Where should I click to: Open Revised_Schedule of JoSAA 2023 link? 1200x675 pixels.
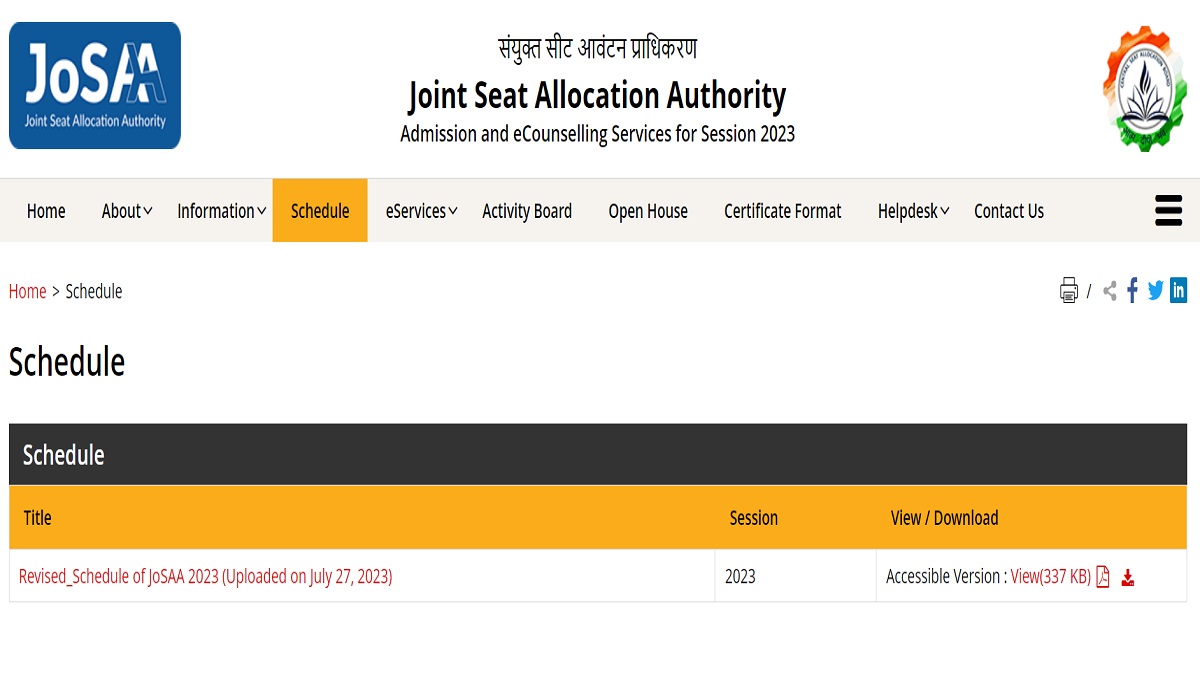[206, 576]
